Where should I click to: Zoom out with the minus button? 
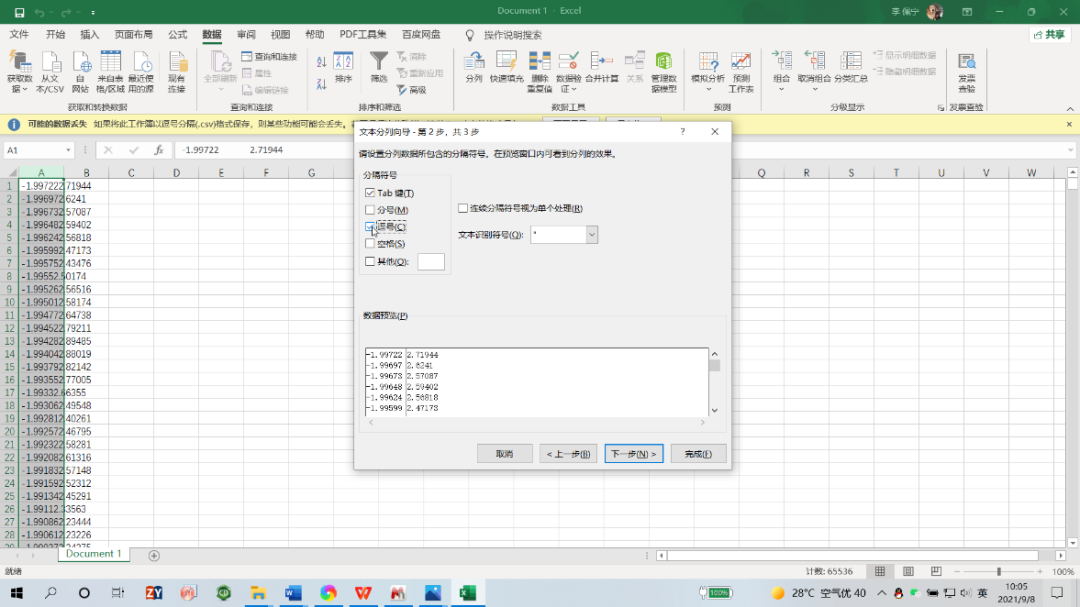tap(957, 571)
